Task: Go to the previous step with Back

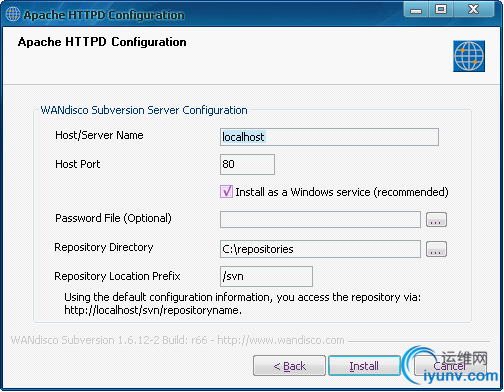Action: click(x=289, y=366)
